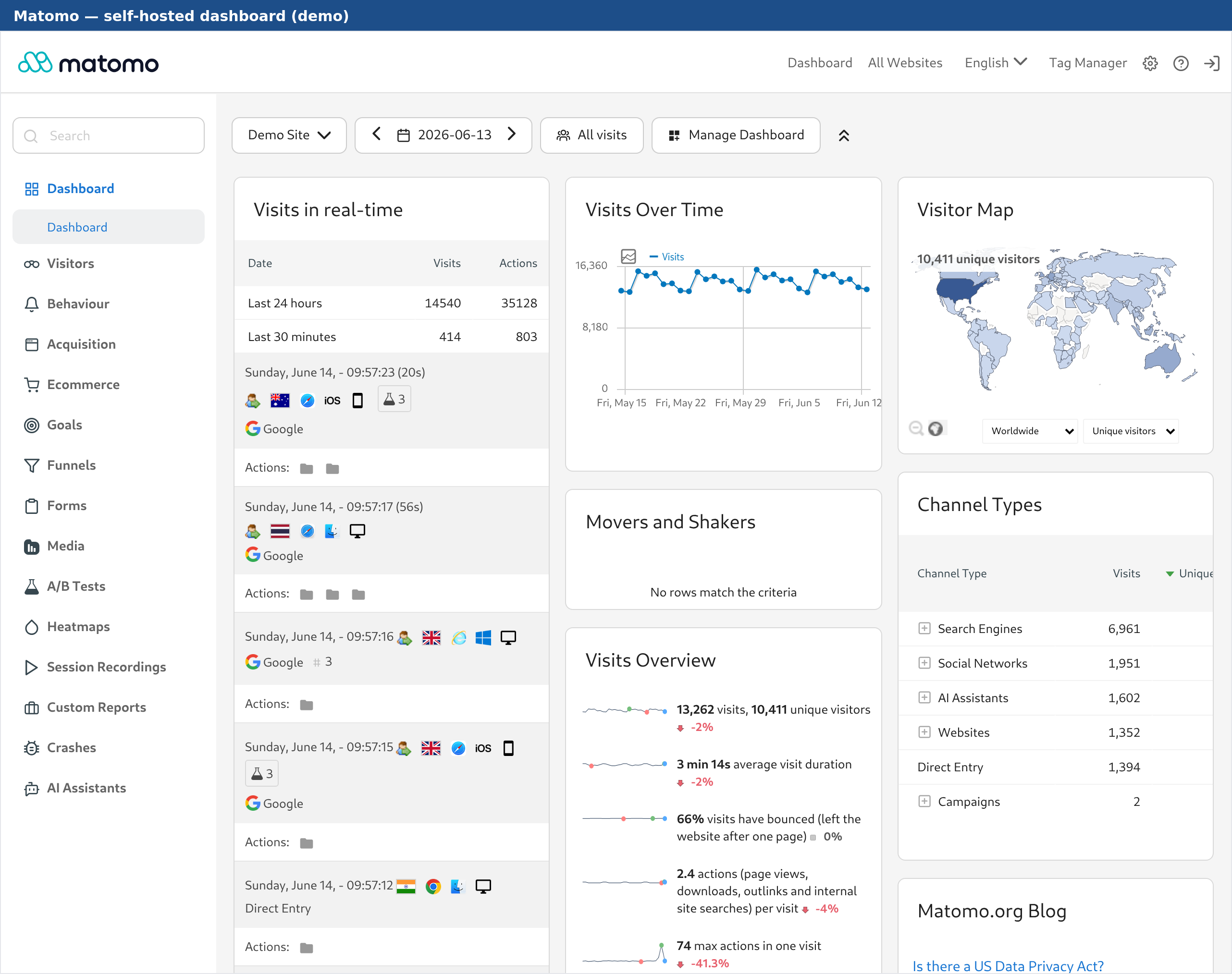
Task: Click the Direct Entry channel row
Action: tap(1055, 767)
